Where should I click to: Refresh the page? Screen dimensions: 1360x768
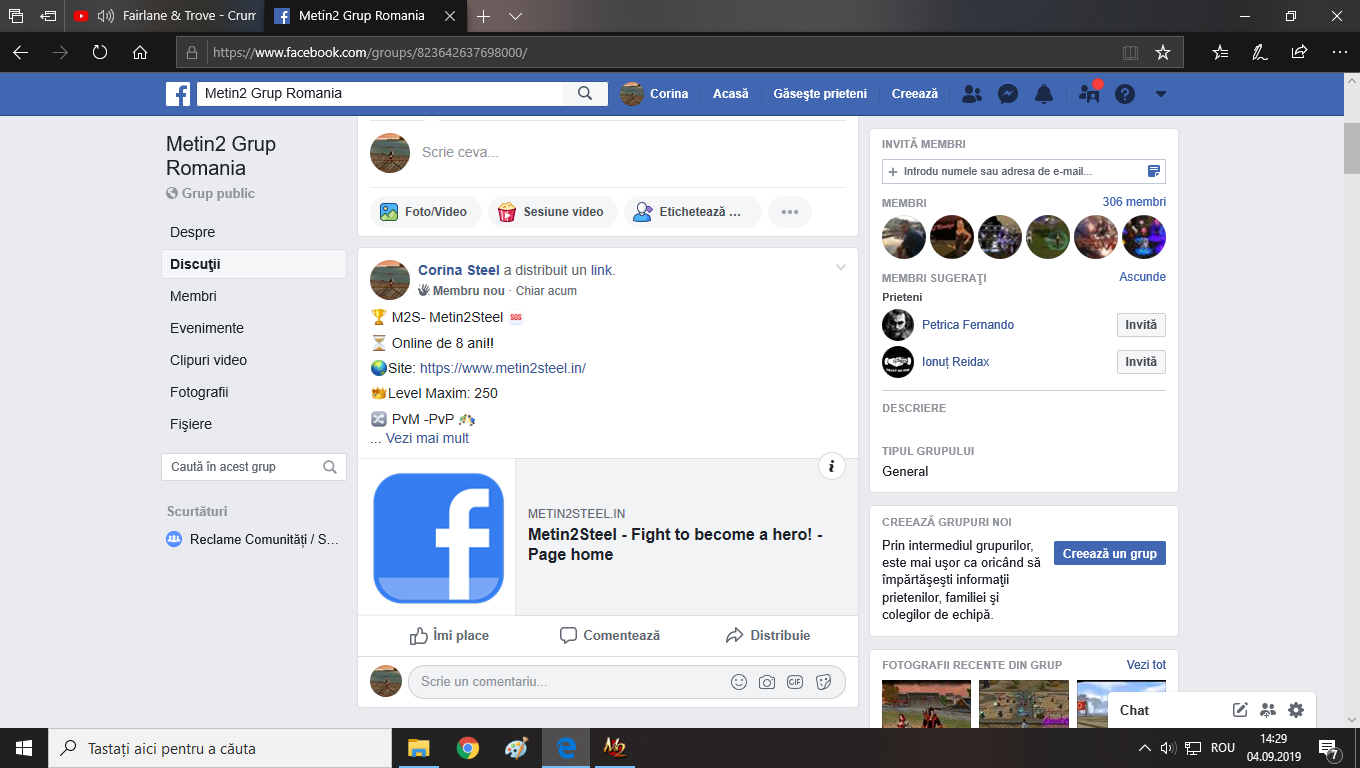click(x=100, y=52)
